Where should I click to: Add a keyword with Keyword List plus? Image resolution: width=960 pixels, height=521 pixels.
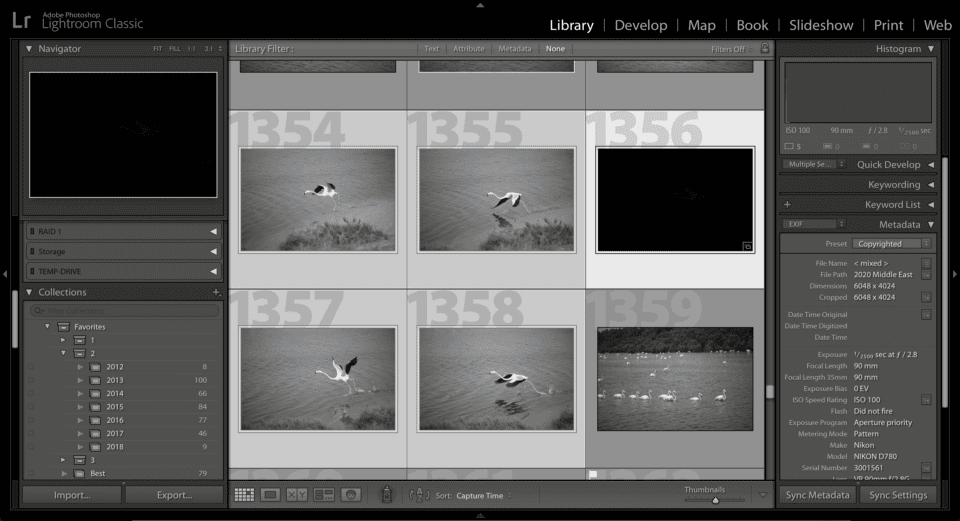point(787,204)
